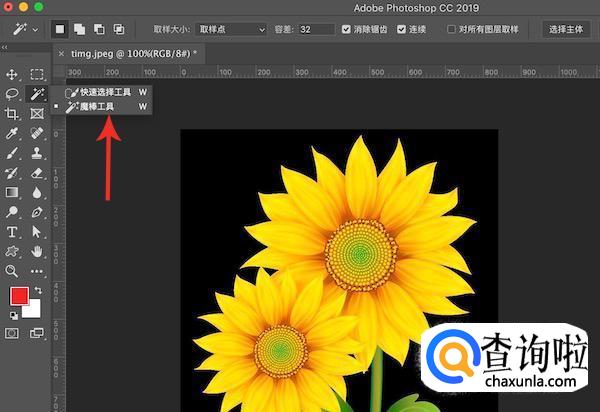Select the Dodge tool
Screen dimensions: 600x412
pyautogui.click(x=12, y=212)
